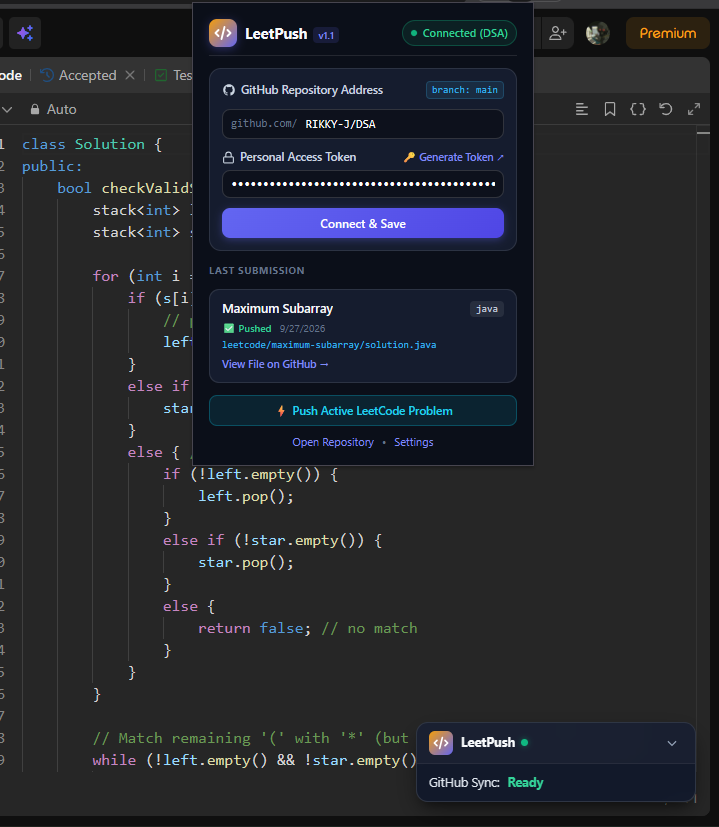This screenshot has height=827, width=719.
Task: Open the profile avatar picture
Action: click(x=598, y=33)
